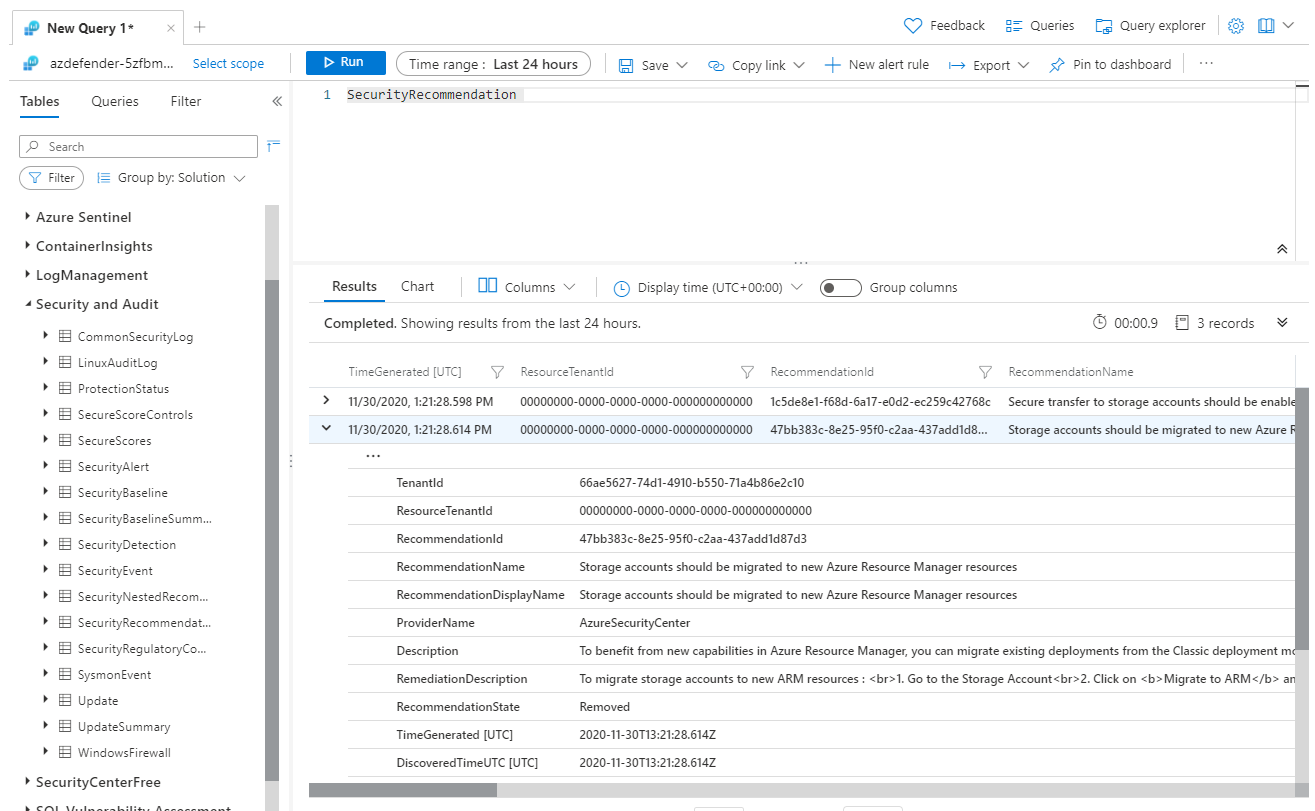
Task: Filter the TimeGenerated column
Action: tap(497, 372)
